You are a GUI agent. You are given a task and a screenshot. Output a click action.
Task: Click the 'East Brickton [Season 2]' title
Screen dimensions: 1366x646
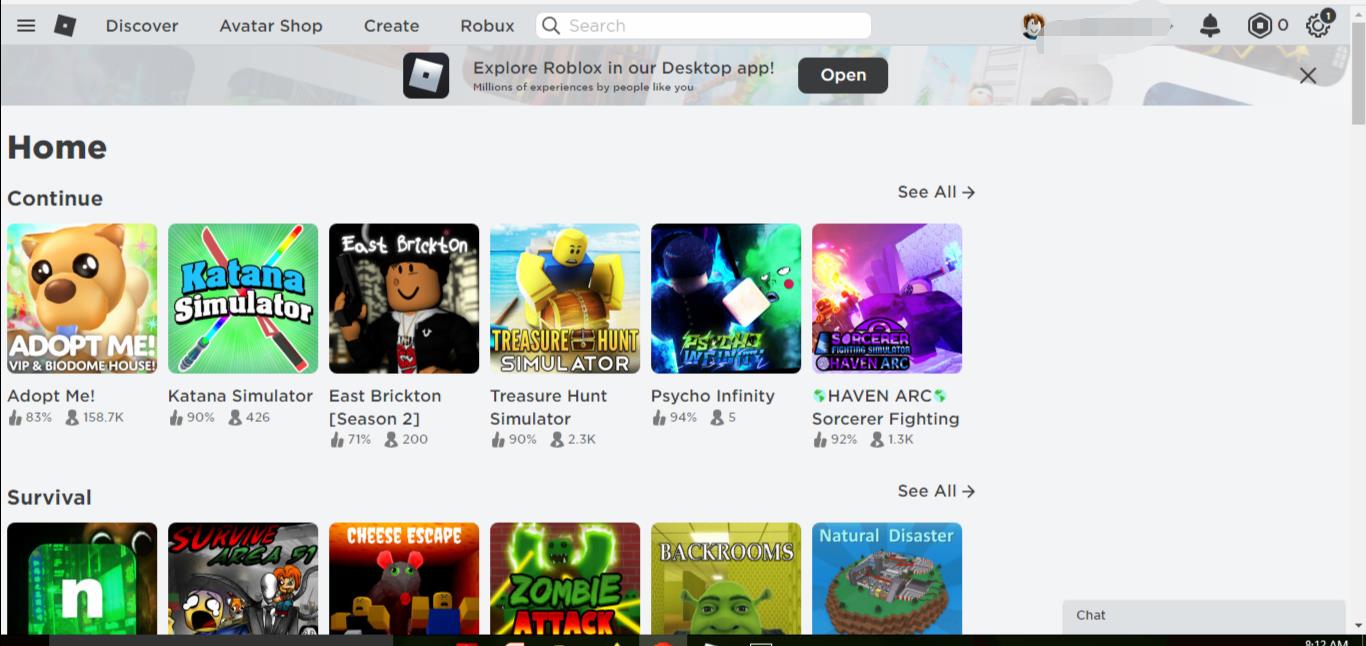pos(385,407)
